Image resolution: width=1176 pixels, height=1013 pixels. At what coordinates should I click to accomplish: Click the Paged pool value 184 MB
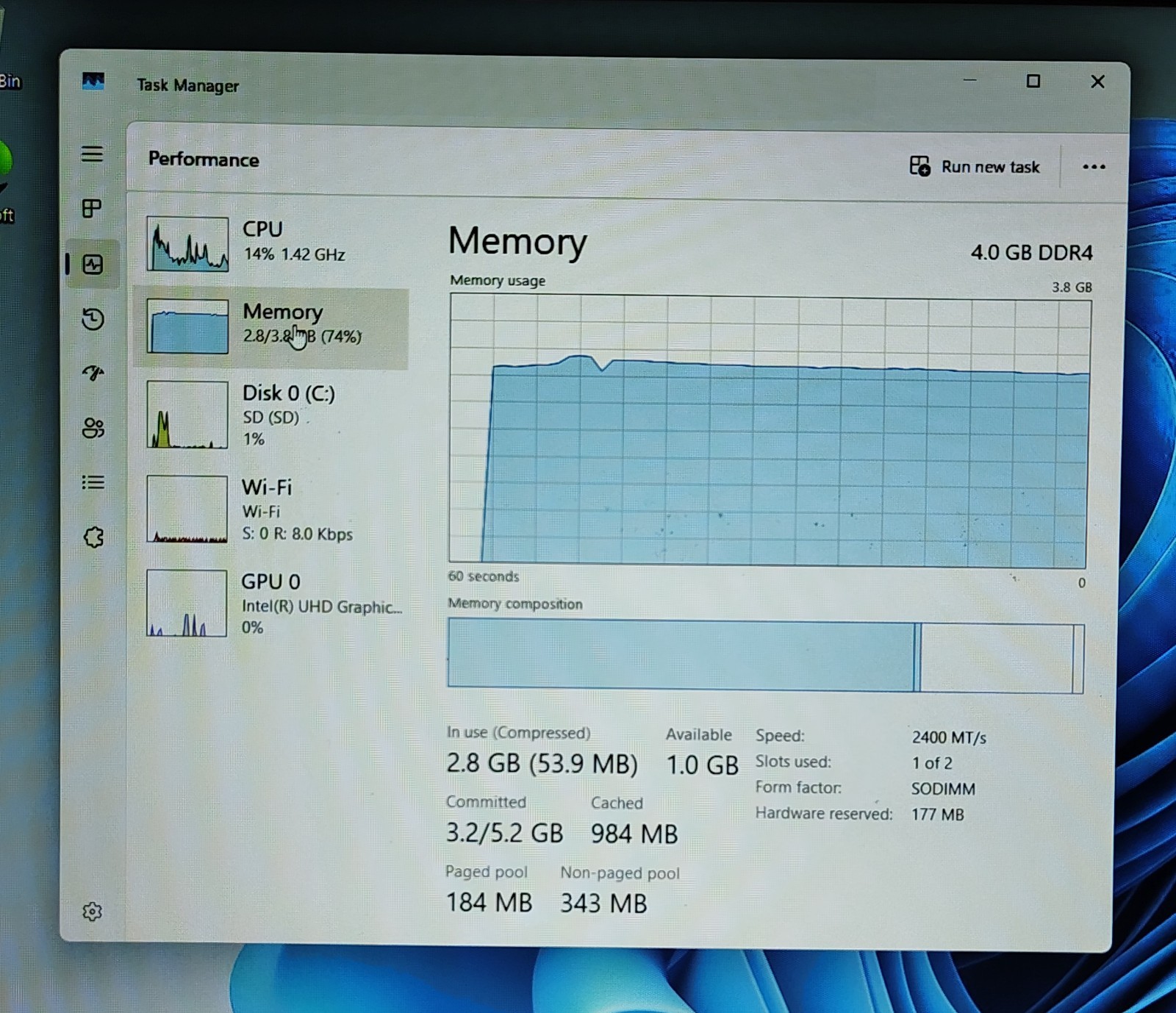coord(489,902)
